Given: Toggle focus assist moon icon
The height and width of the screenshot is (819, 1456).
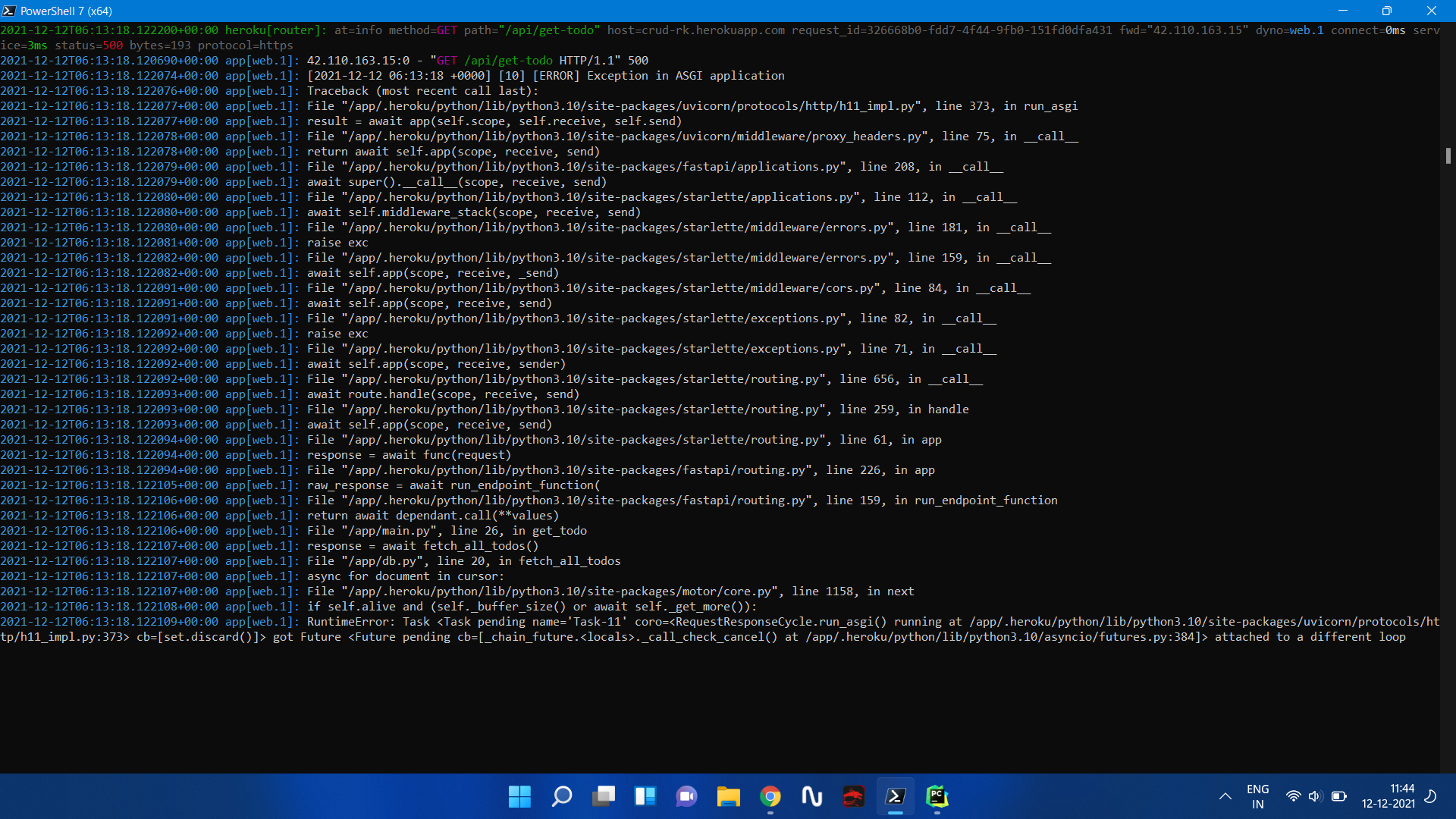Looking at the screenshot, I should (1431, 796).
